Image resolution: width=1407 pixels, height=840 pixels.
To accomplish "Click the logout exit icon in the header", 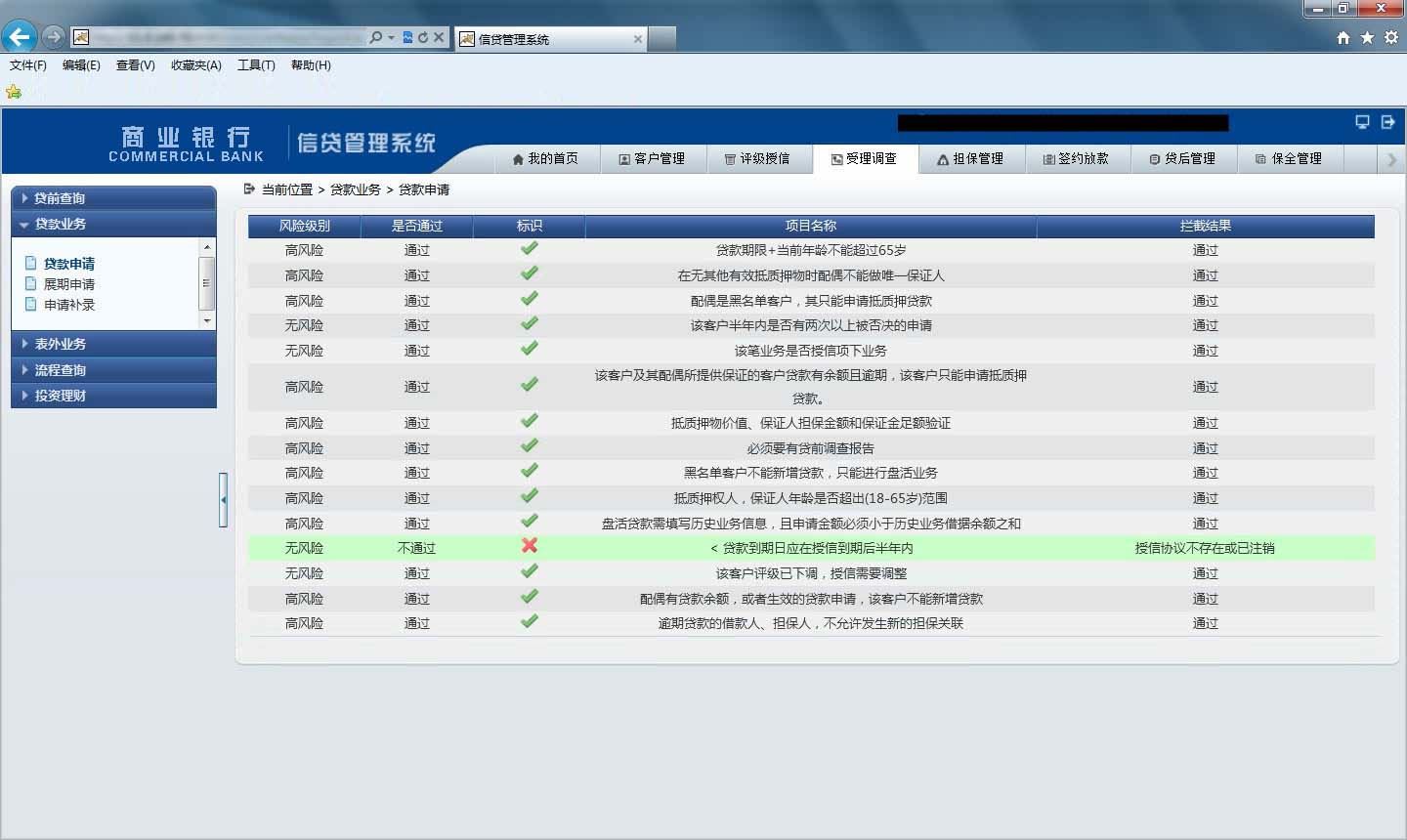I will point(1387,122).
